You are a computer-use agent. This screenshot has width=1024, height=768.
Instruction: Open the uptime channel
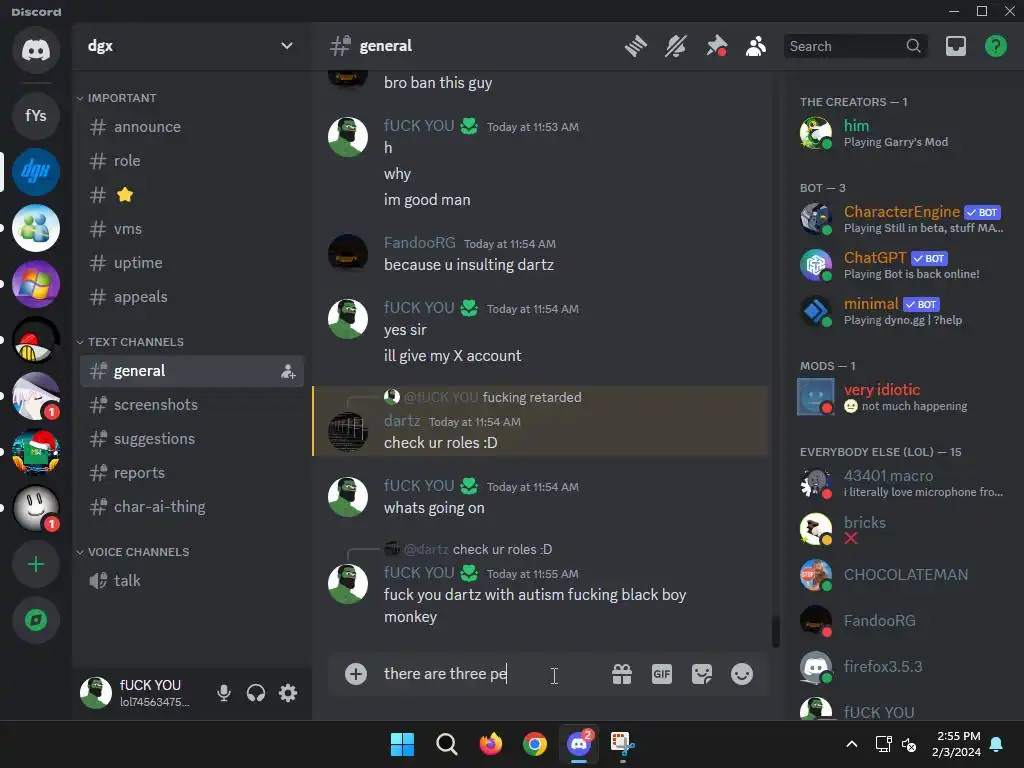192,263
